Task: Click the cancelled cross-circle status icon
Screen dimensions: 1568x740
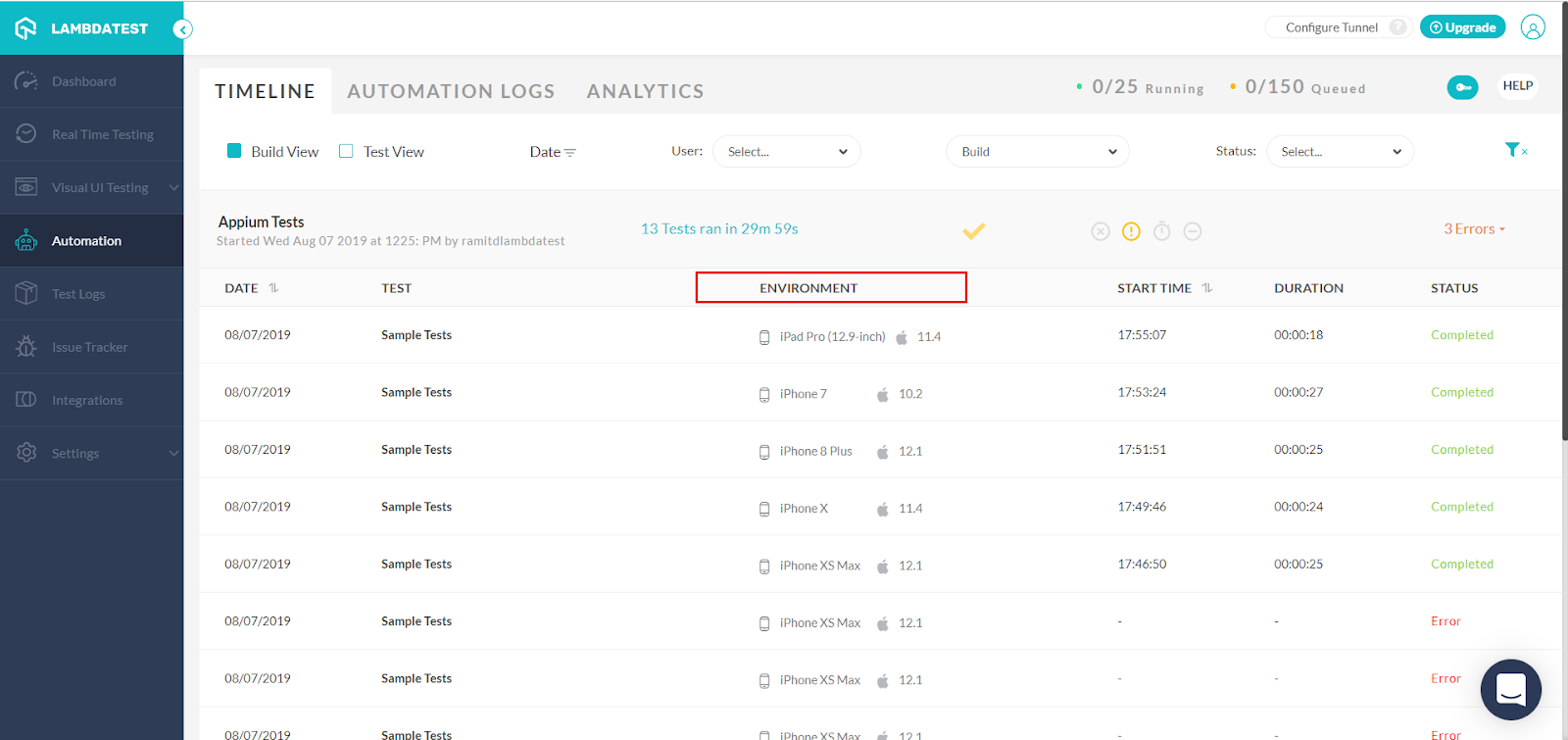Action: 1101,231
